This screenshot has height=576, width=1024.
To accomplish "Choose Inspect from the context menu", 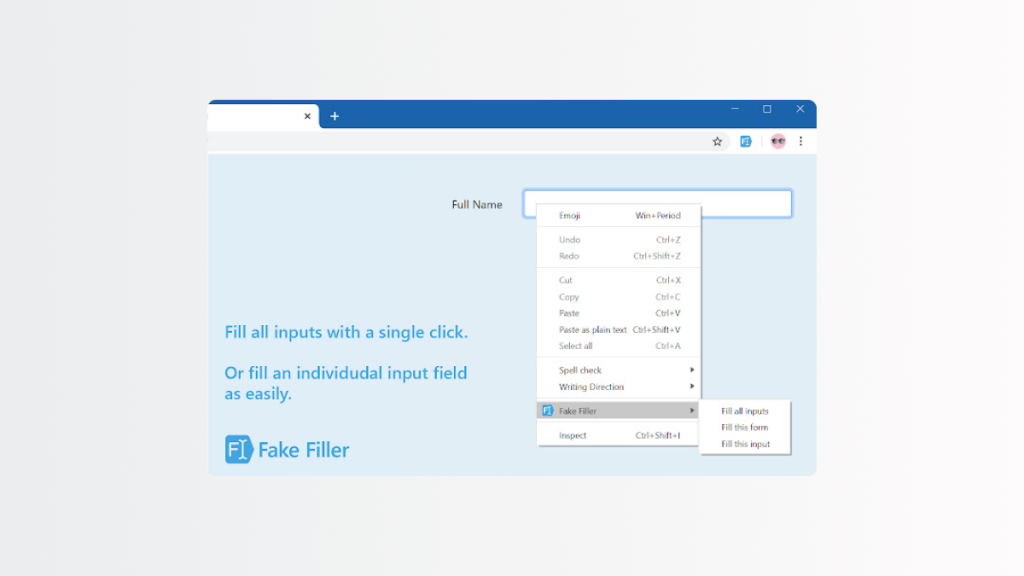I will [619, 436].
